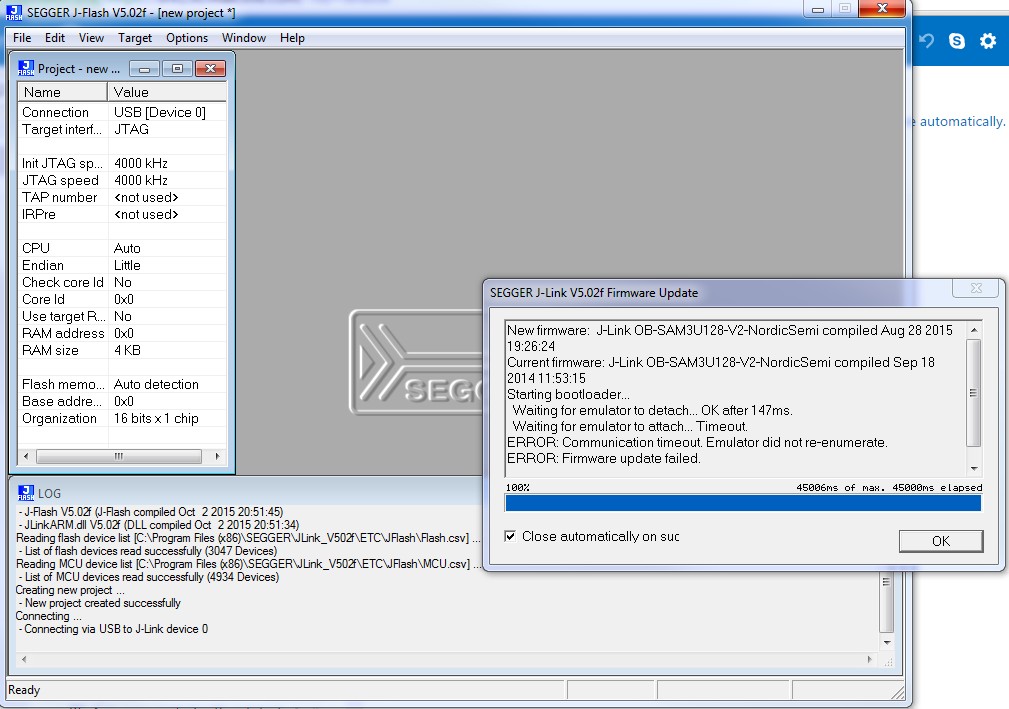This screenshot has width=1009, height=709.
Task: Select the Connection row
Action: point(122,112)
